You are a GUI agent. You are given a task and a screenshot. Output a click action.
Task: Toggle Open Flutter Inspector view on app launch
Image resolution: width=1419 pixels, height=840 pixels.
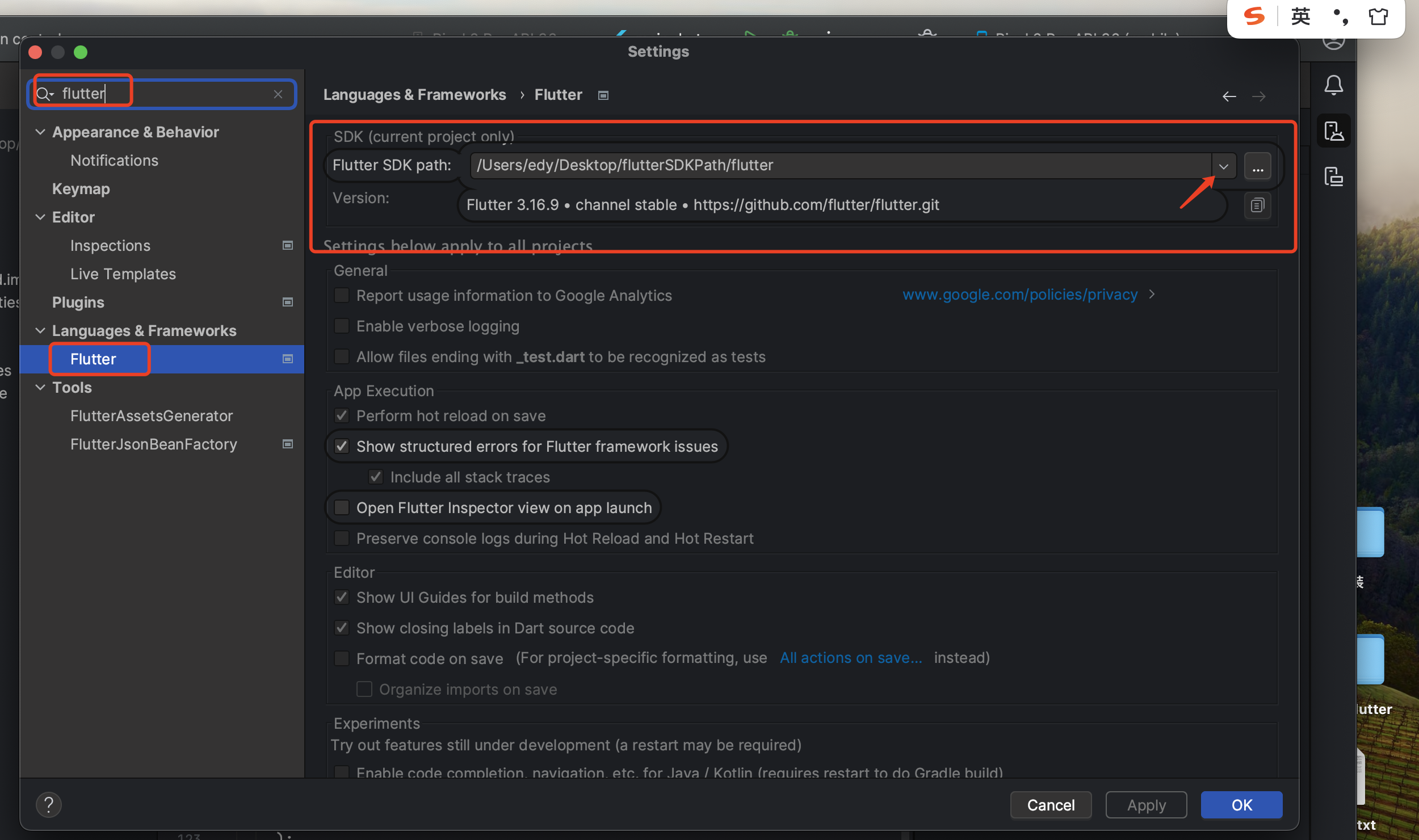click(x=342, y=508)
